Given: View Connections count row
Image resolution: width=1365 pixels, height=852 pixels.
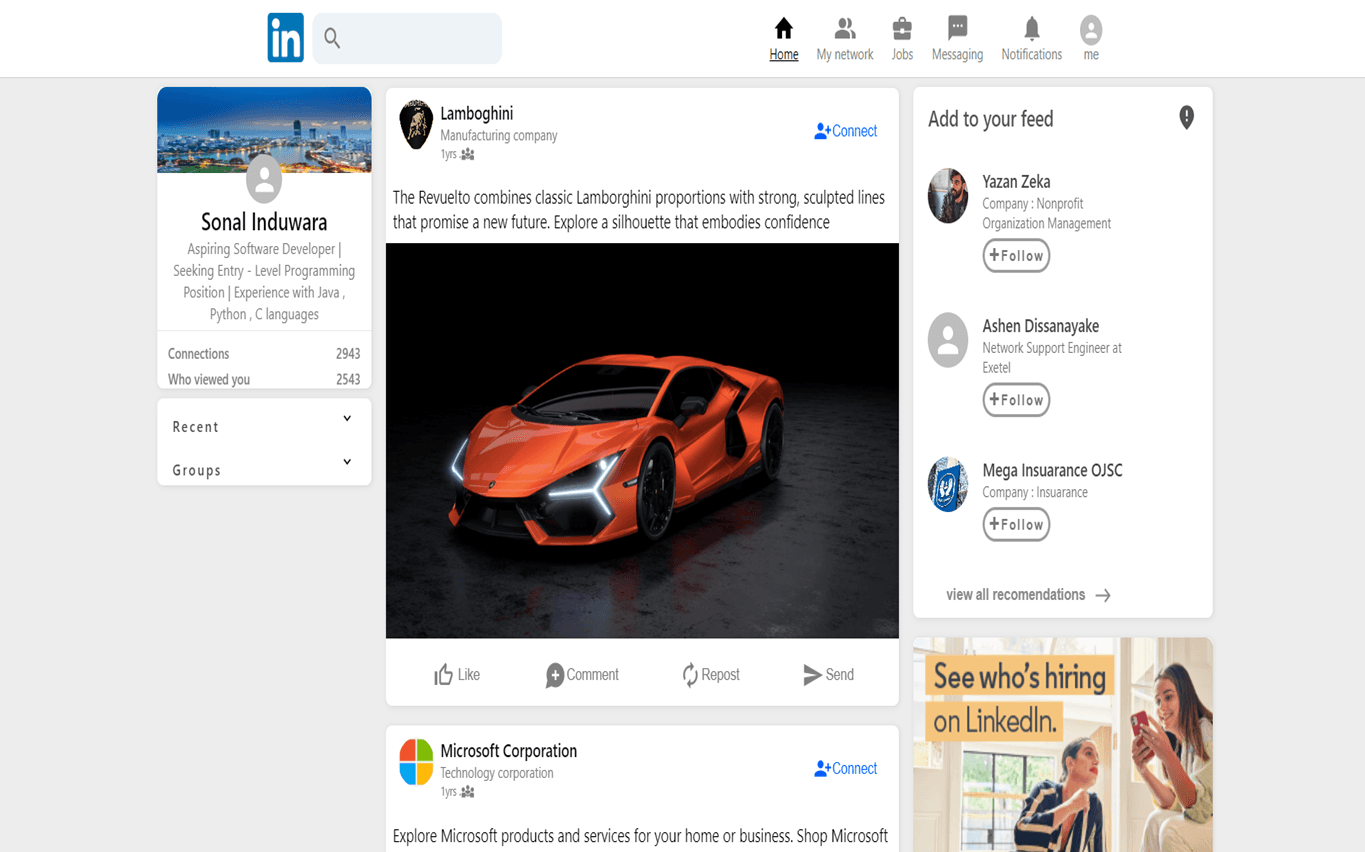Looking at the screenshot, I should tap(264, 354).
